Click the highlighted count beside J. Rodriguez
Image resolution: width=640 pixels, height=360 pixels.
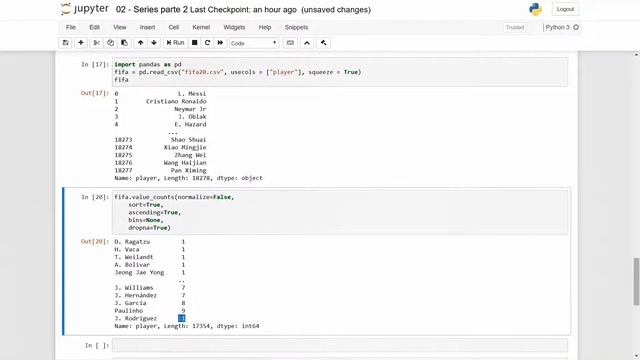[x=182, y=318]
